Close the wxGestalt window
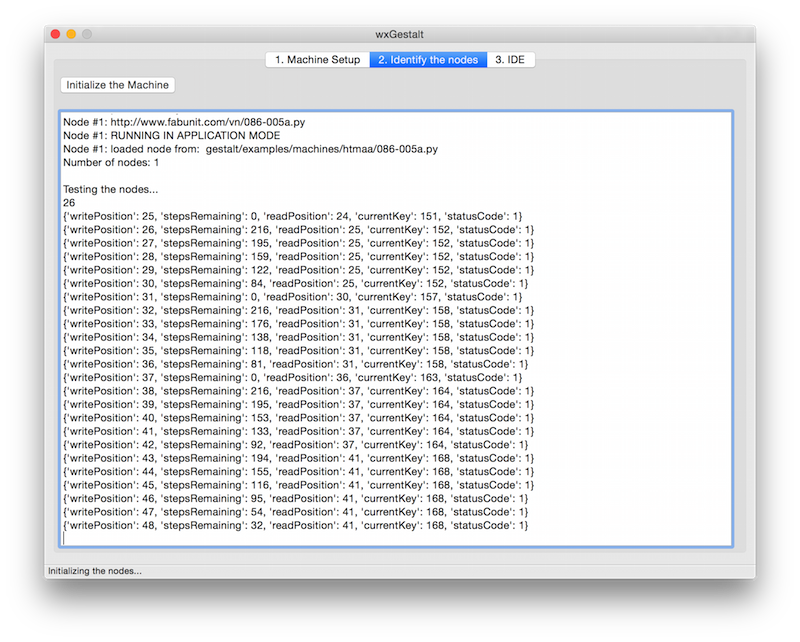800x642 pixels. pyautogui.click(x=55, y=34)
